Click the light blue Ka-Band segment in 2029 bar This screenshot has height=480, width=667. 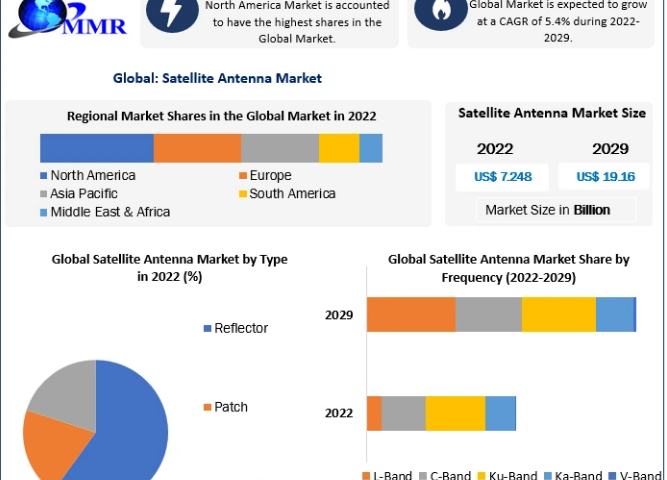[x=615, y=314]
